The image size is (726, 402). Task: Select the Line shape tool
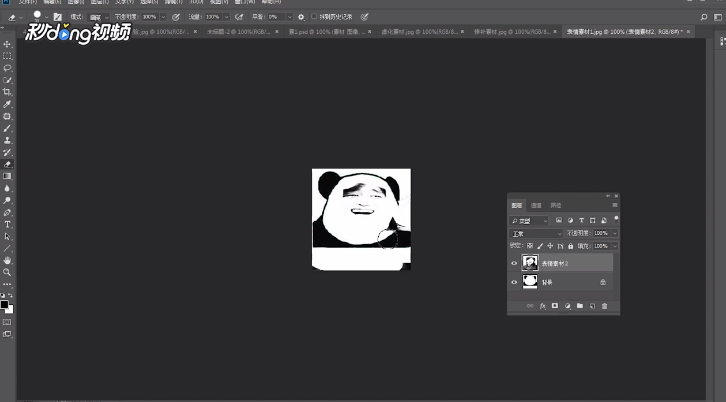pos(7,249)
